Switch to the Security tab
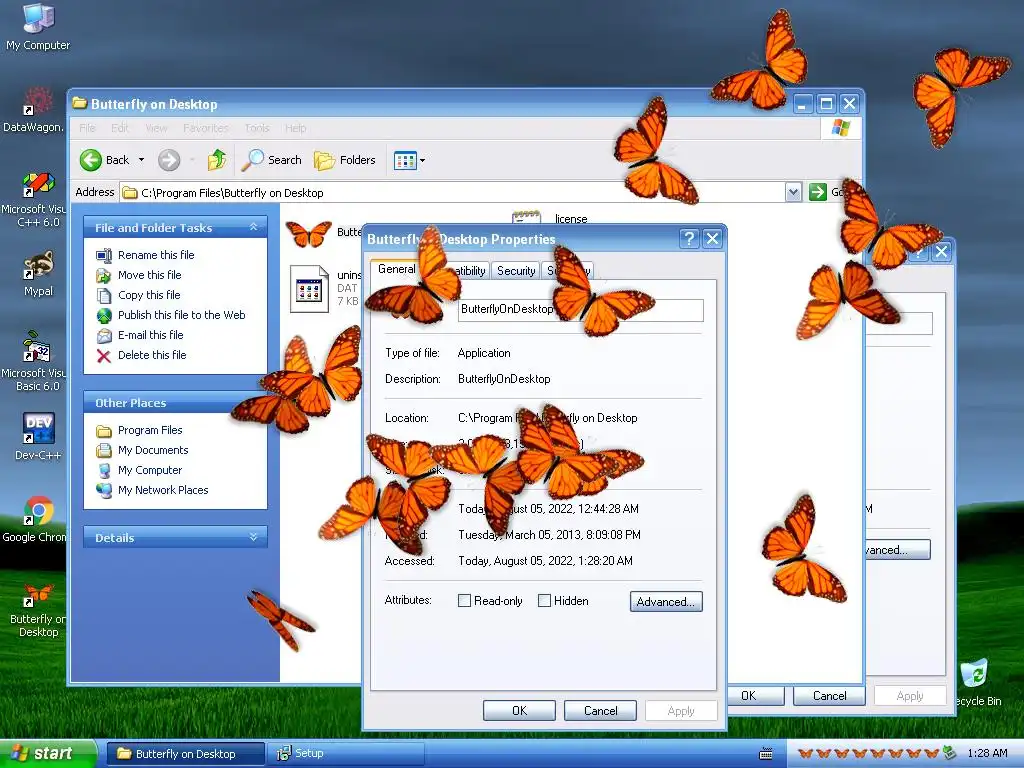 (x=516, y=271)
